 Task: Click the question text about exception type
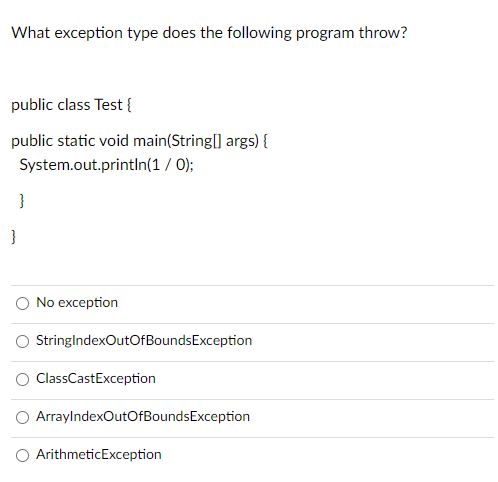[209, 33]
